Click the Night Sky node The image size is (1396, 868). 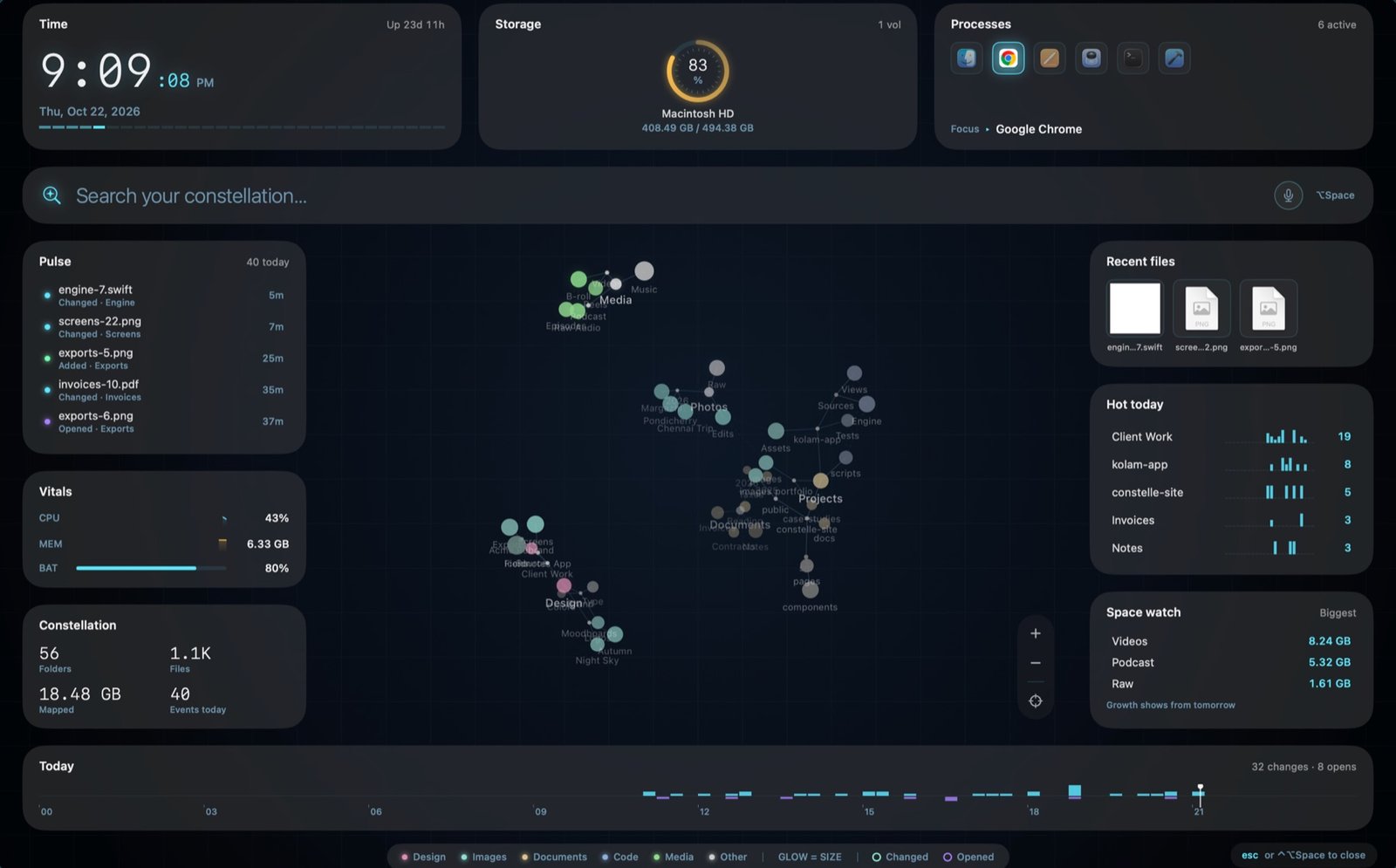597,645
